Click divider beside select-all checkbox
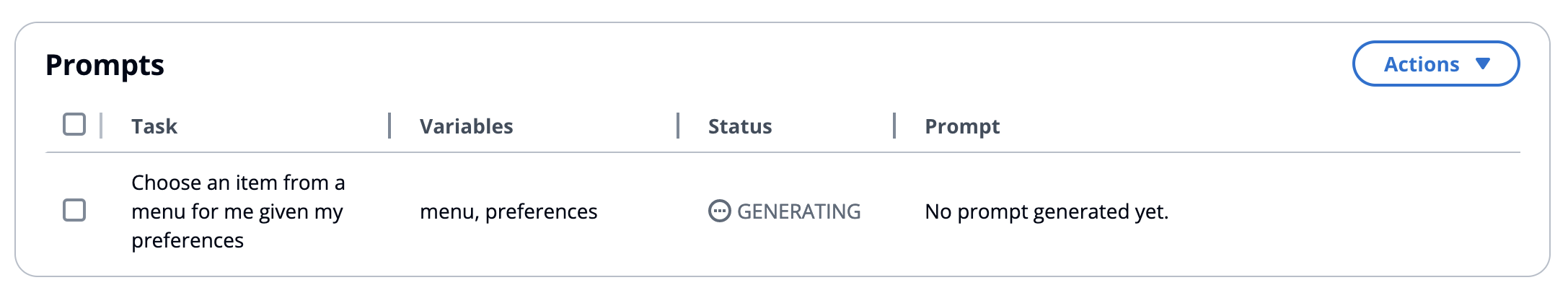1568x293 pixels. click(x=101, y=126)
